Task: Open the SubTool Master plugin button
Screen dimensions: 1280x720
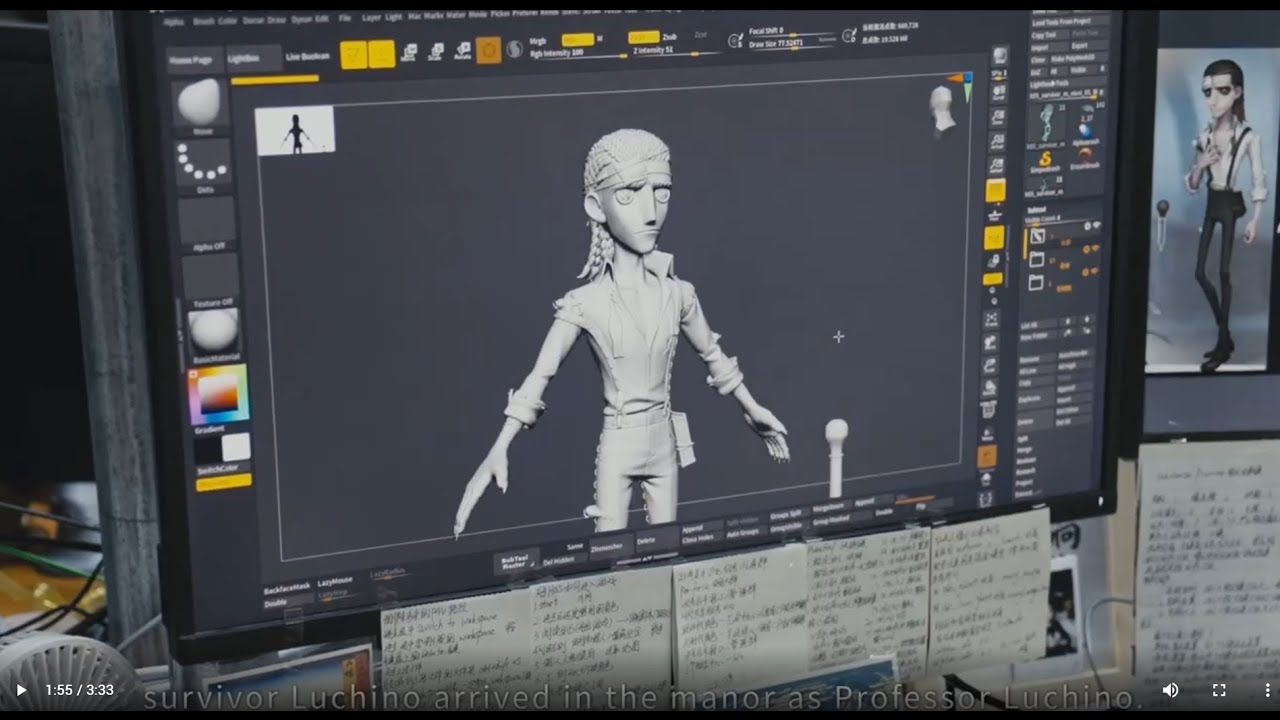Action: click(x=516, y=562)
